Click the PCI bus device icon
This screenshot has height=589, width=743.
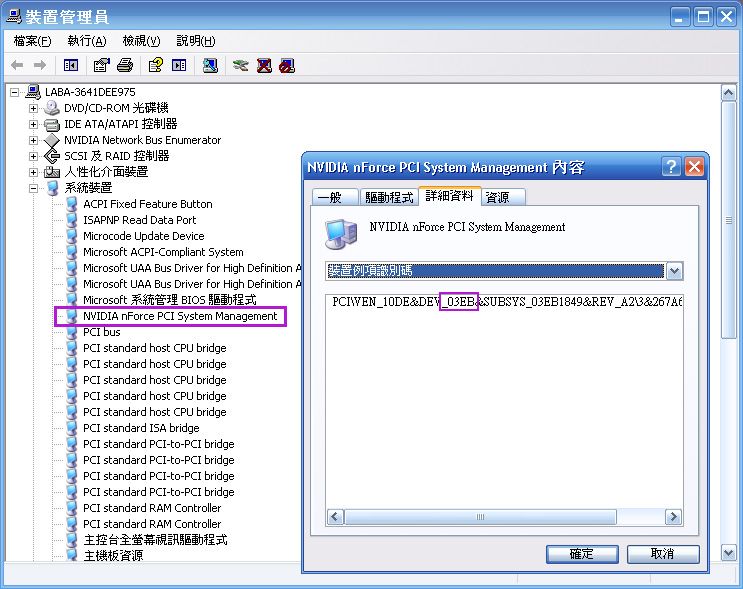coord(72,332)
